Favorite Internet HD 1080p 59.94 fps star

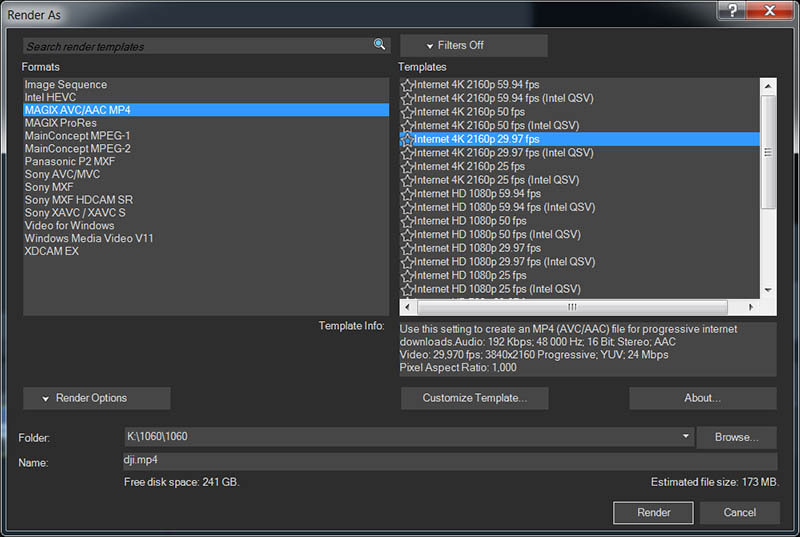(407, 194)
